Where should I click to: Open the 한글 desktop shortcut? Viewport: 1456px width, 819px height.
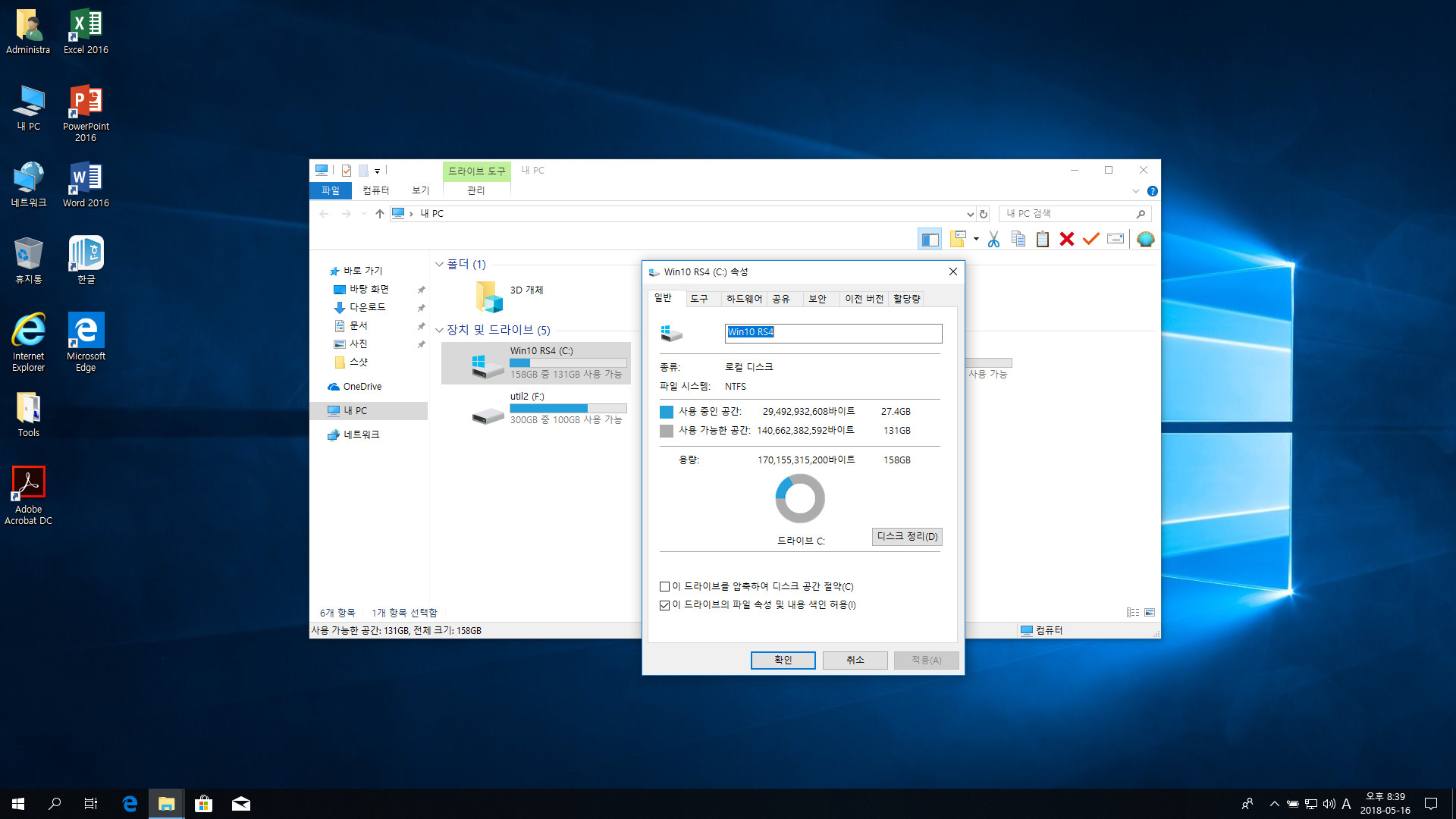[x=86, y=259]
